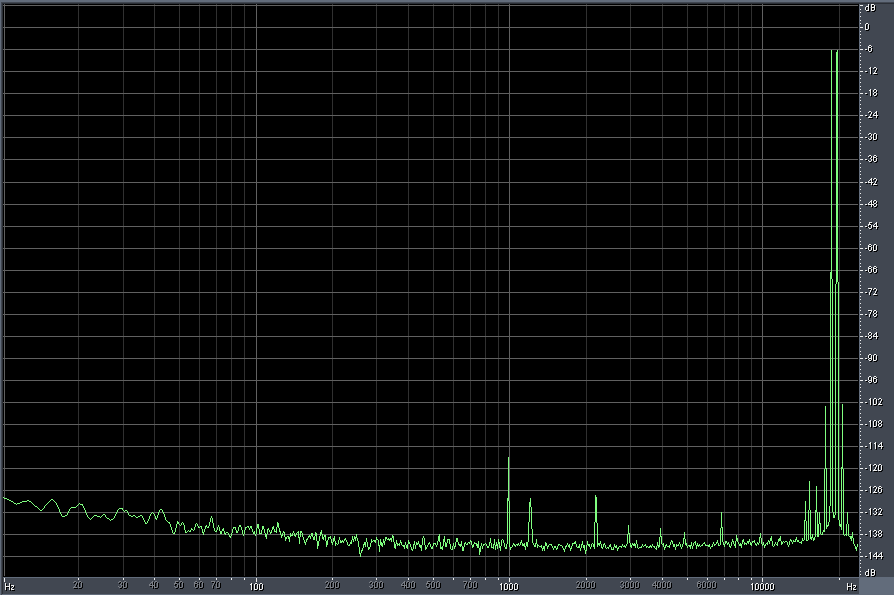Select the 3000 Hz axis label
The image size is (894, 595).
[x=629, y=584]
